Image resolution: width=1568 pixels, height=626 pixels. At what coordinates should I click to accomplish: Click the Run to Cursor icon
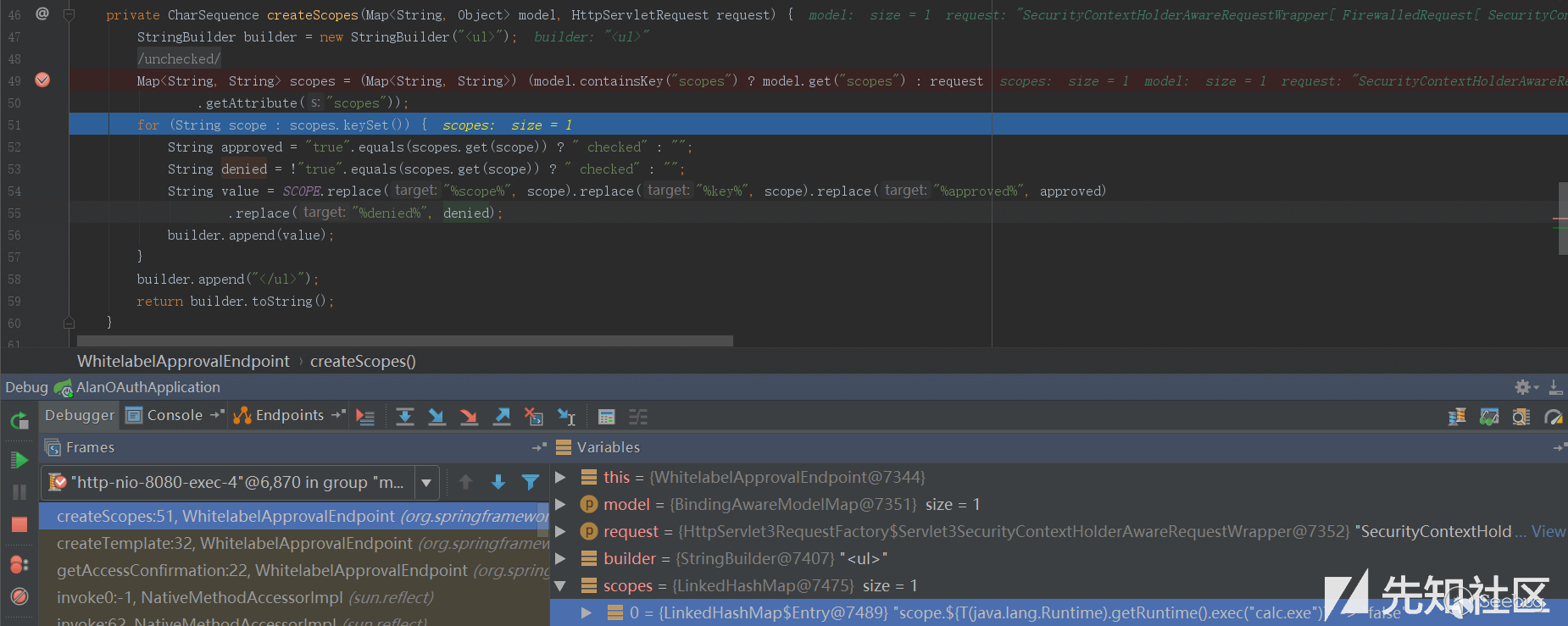tap(566, 416)
